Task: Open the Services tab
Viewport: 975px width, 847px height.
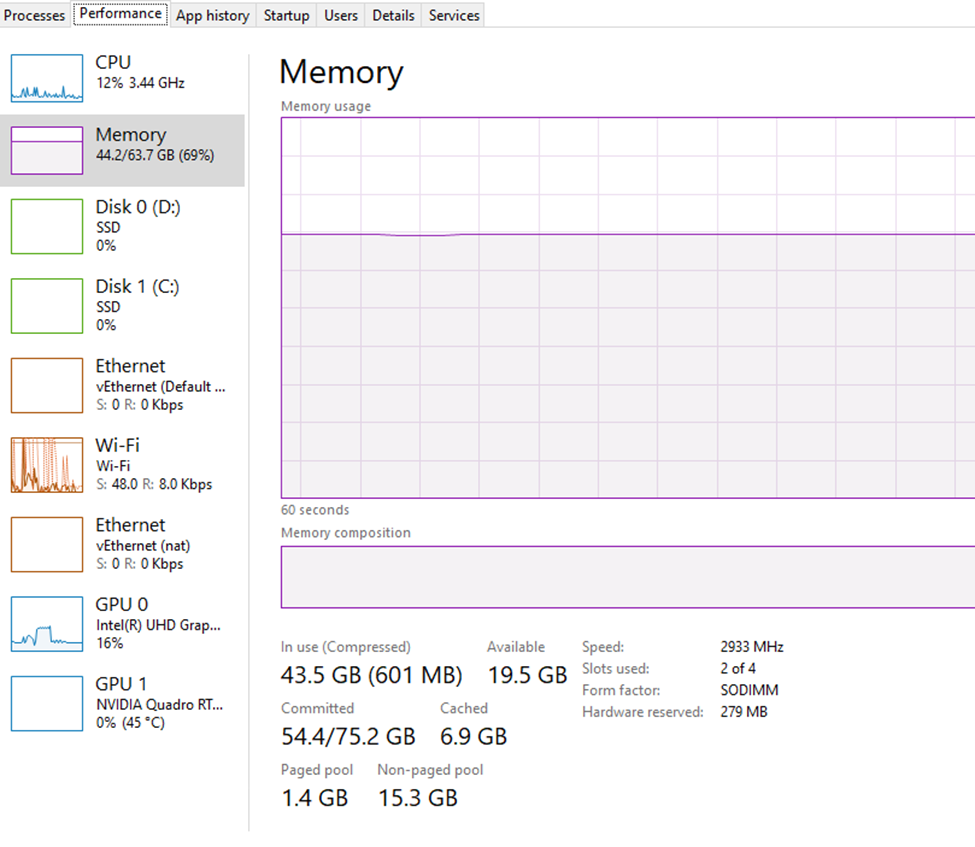Action: [452, 15]
